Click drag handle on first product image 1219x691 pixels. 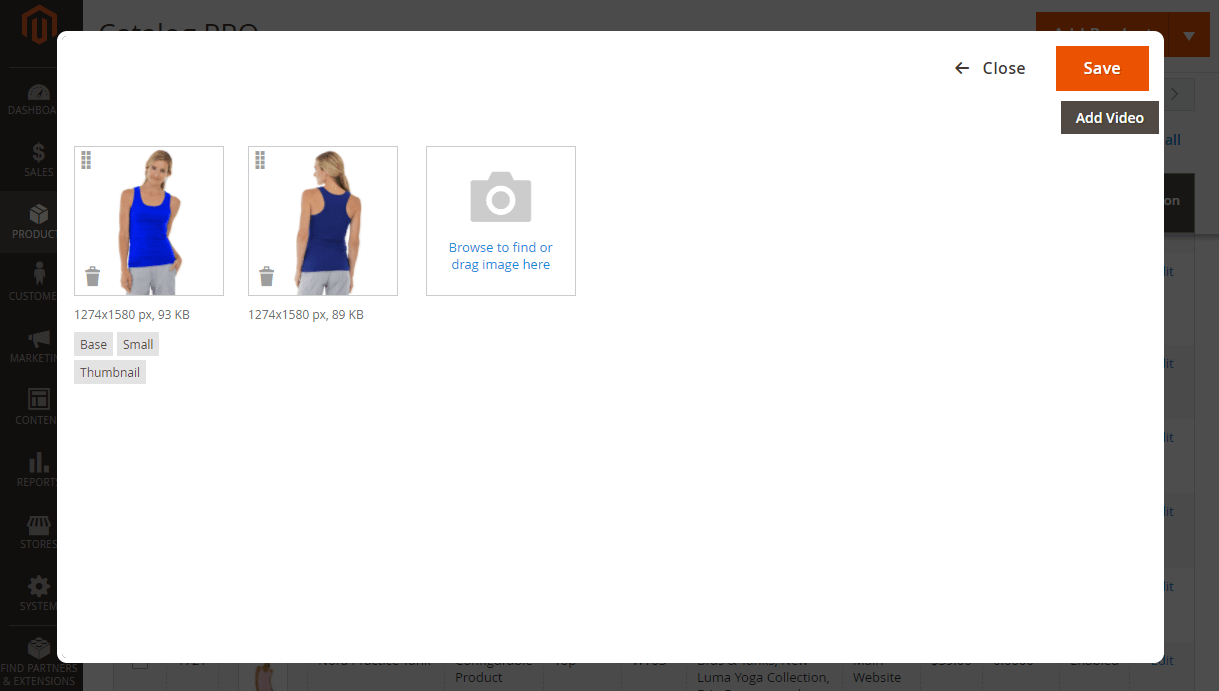point(87,160)
